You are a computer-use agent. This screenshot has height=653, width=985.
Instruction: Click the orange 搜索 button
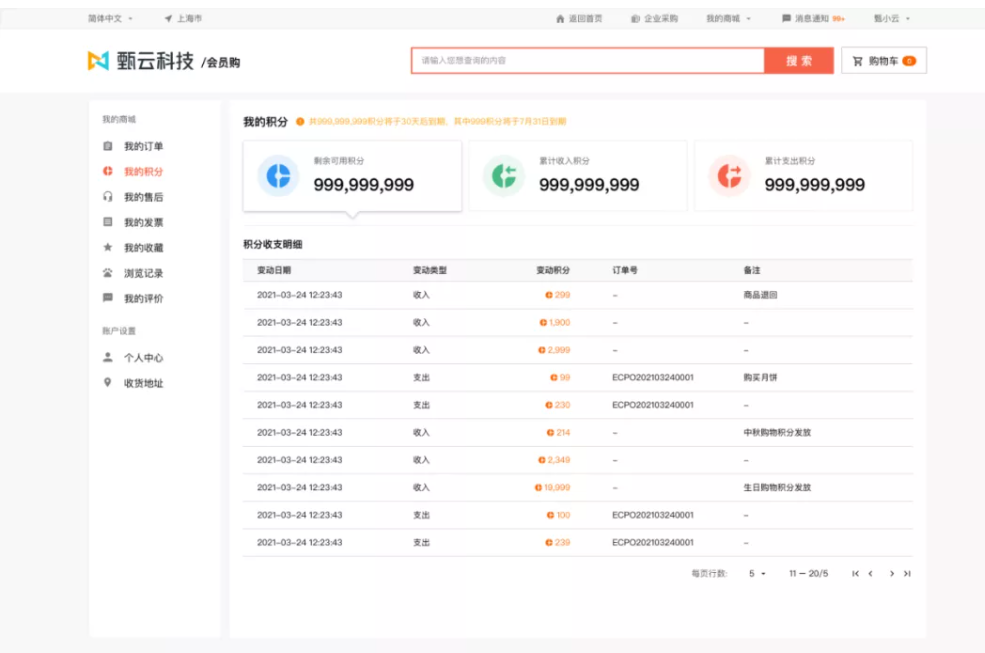click(798, 61)
